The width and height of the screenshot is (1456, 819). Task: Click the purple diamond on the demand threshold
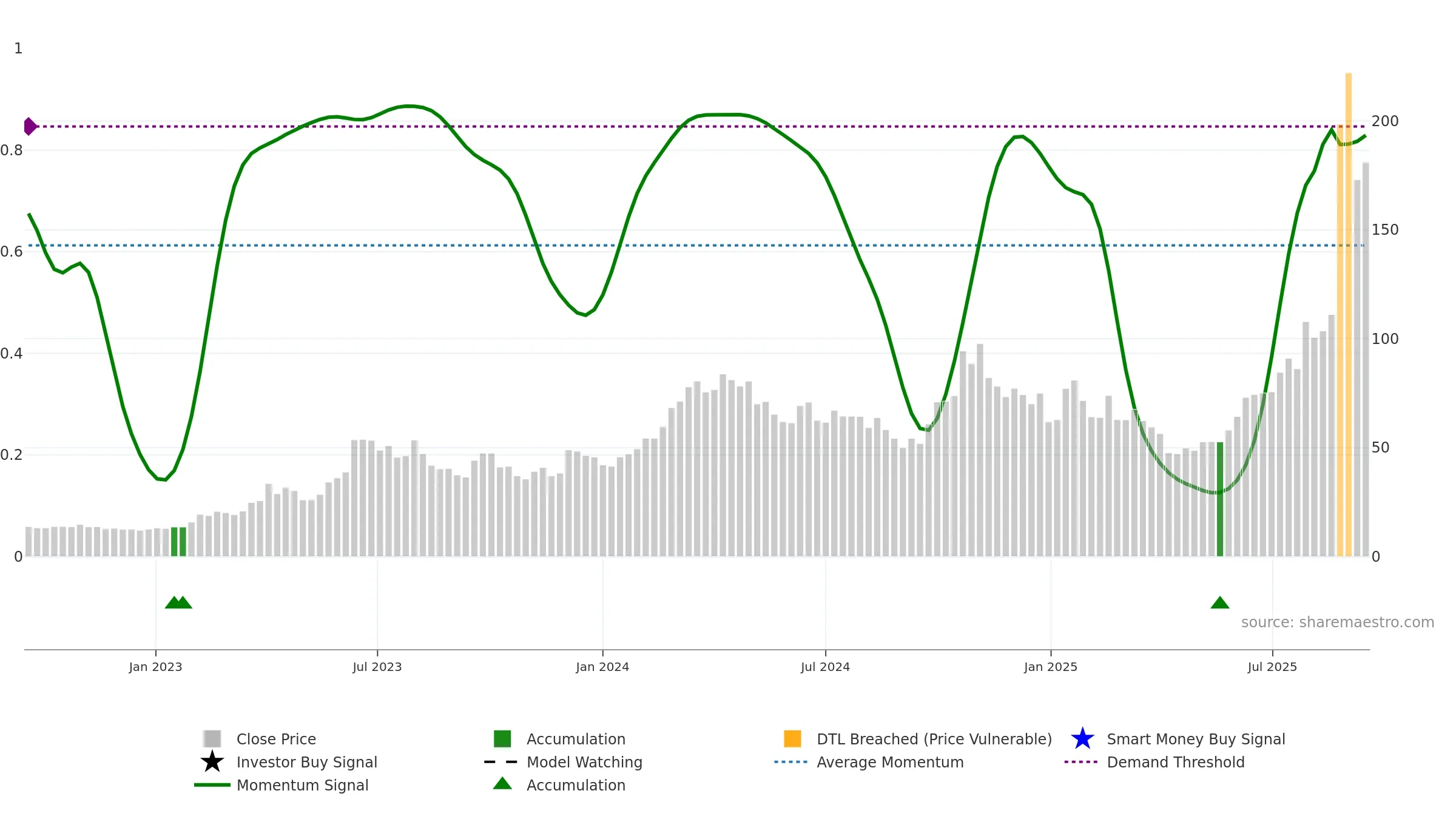point(30,126)
